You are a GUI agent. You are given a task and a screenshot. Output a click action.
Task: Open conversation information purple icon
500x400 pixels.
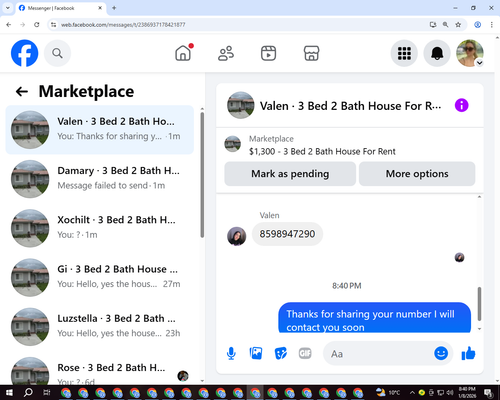[462, 105]
